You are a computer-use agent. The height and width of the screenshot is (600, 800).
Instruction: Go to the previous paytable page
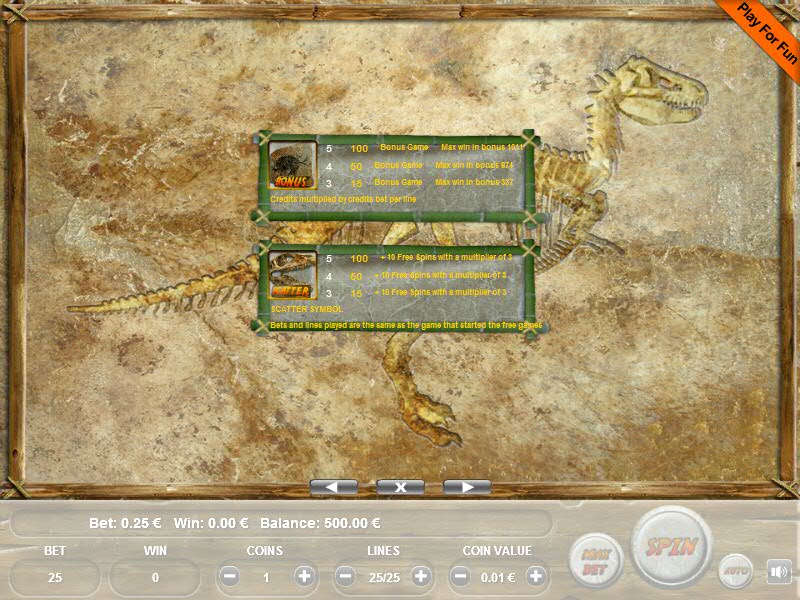(334, 487)
